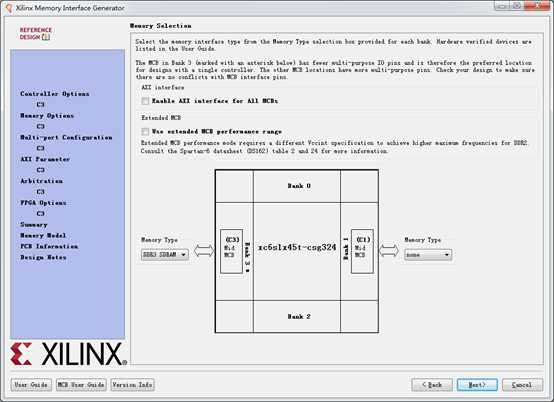This screenshot has height=402, width=554.
Task: Click the (C3) Mid MCB block
Action: (231, 251)
